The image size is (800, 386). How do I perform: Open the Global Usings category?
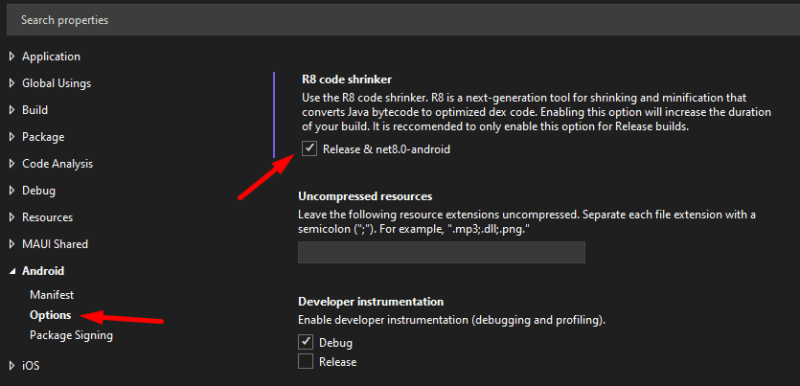[57, 83]
